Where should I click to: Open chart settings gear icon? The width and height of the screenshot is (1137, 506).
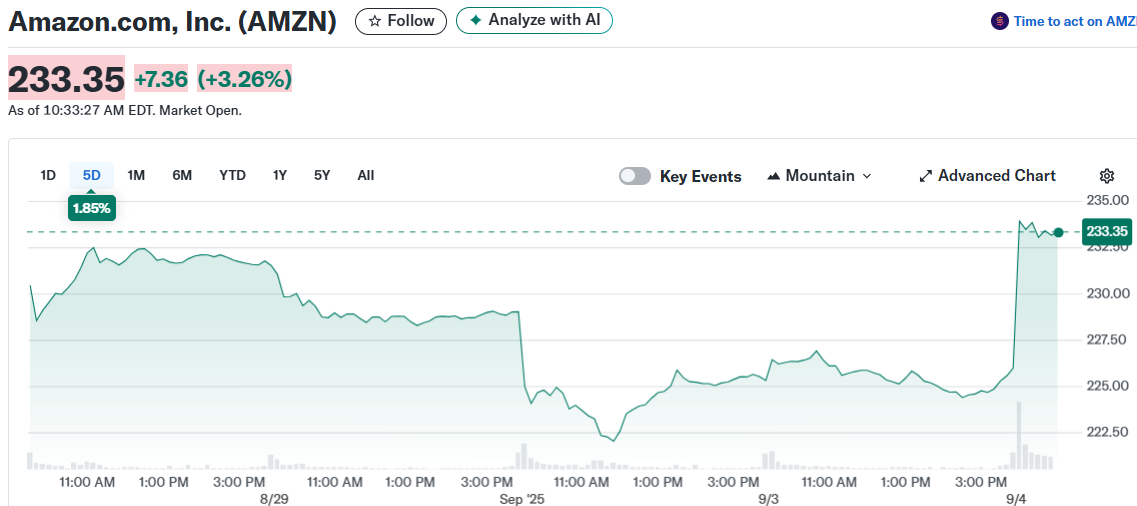[1107, 175]
